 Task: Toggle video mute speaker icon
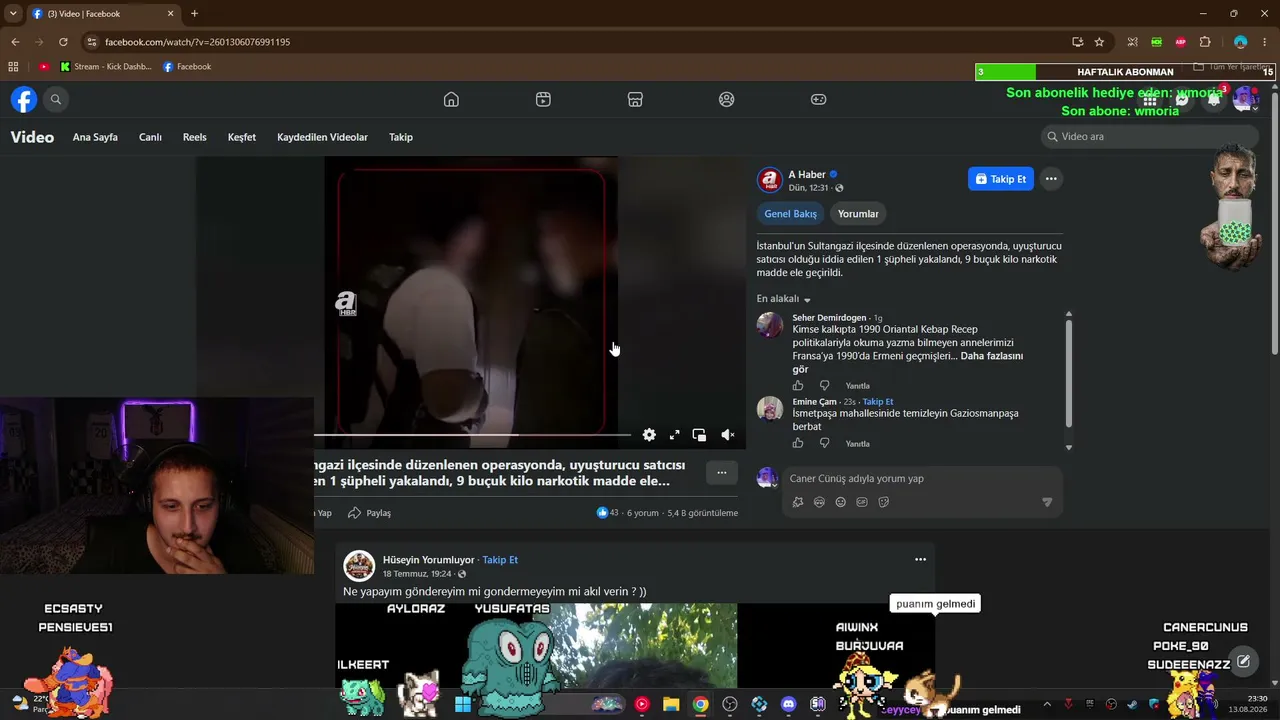(x=728, y=435)
